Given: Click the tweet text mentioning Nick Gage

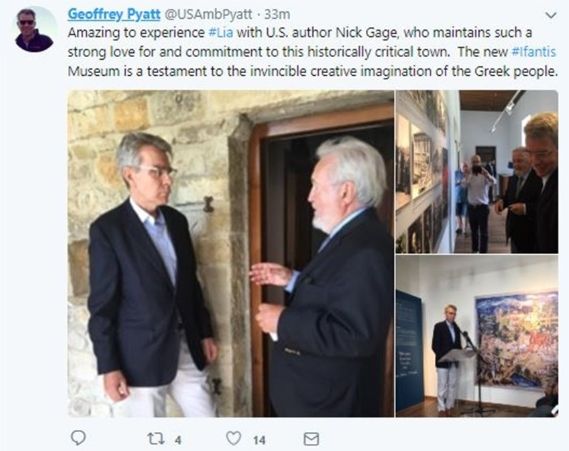Looking at the screenshot, I should click(x=300, y=33).
